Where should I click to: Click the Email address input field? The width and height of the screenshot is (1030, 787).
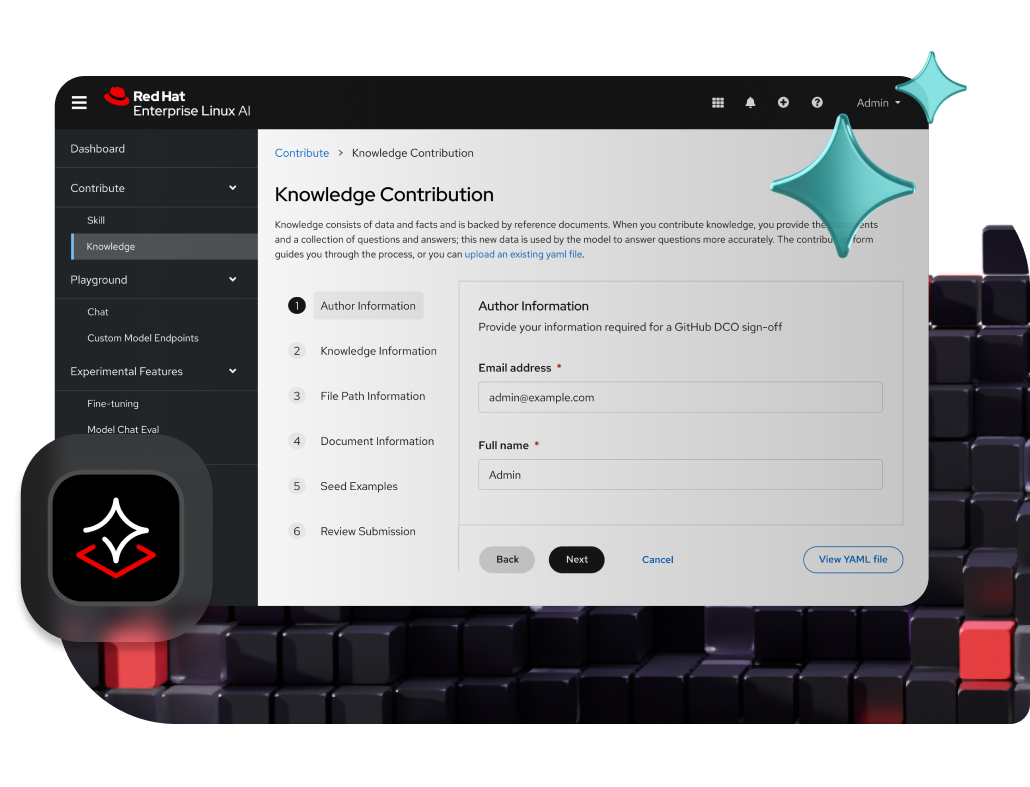pos(680,397)
